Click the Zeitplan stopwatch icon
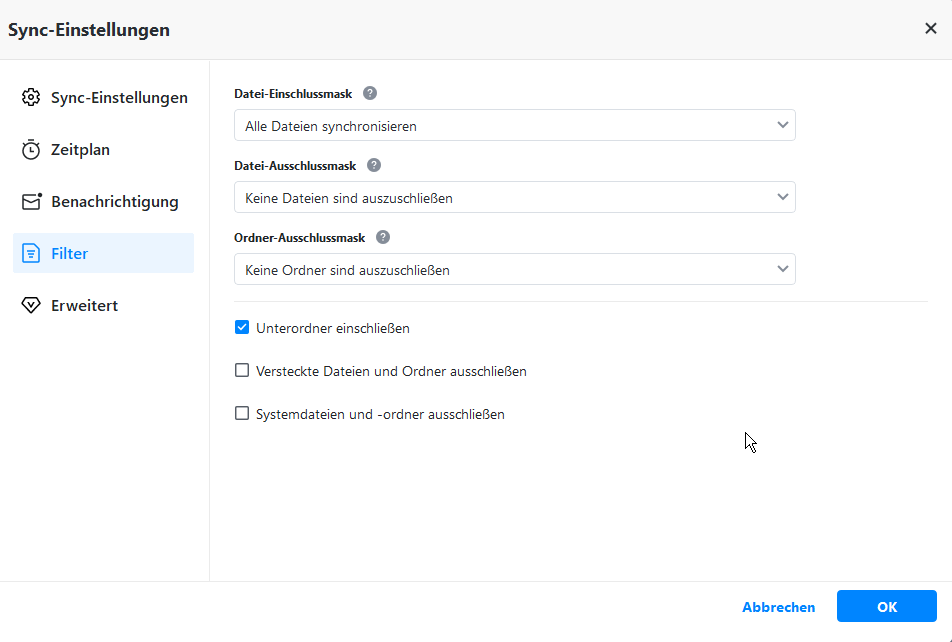952x642 pixels. pyautogui.click(x=31, y=150)
